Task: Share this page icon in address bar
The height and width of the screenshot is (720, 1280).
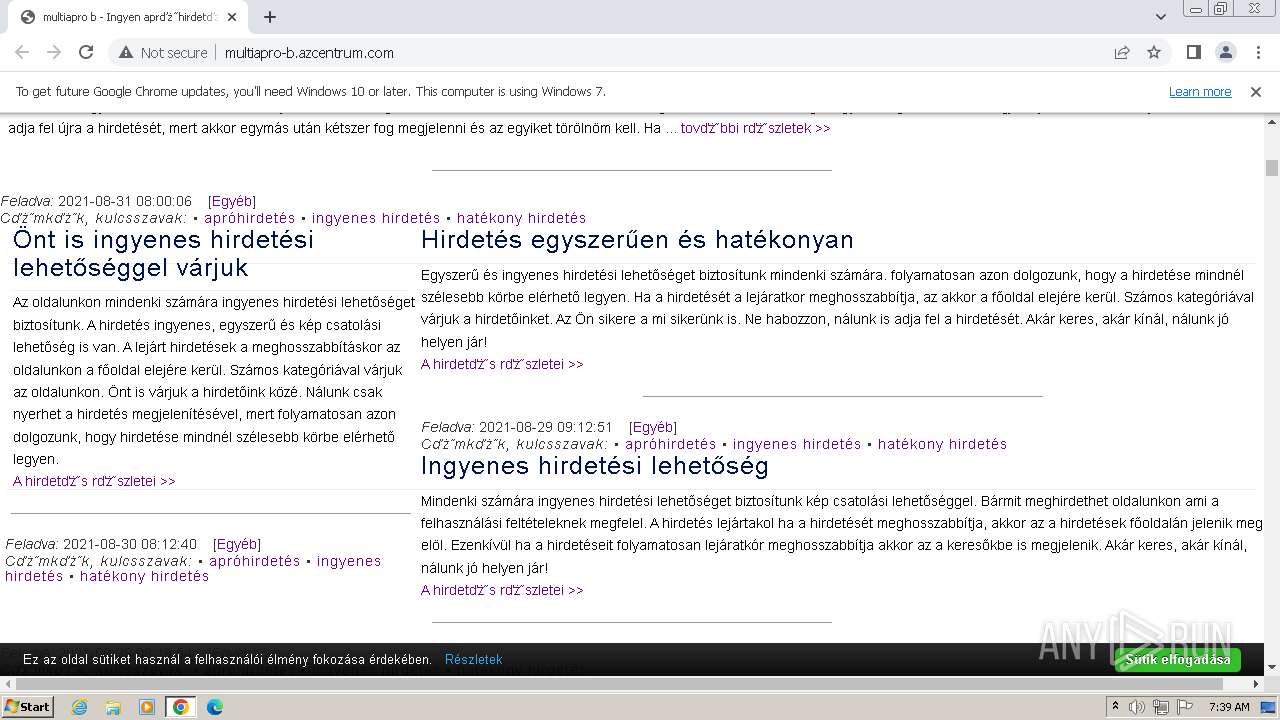Action: (1122, 53)
